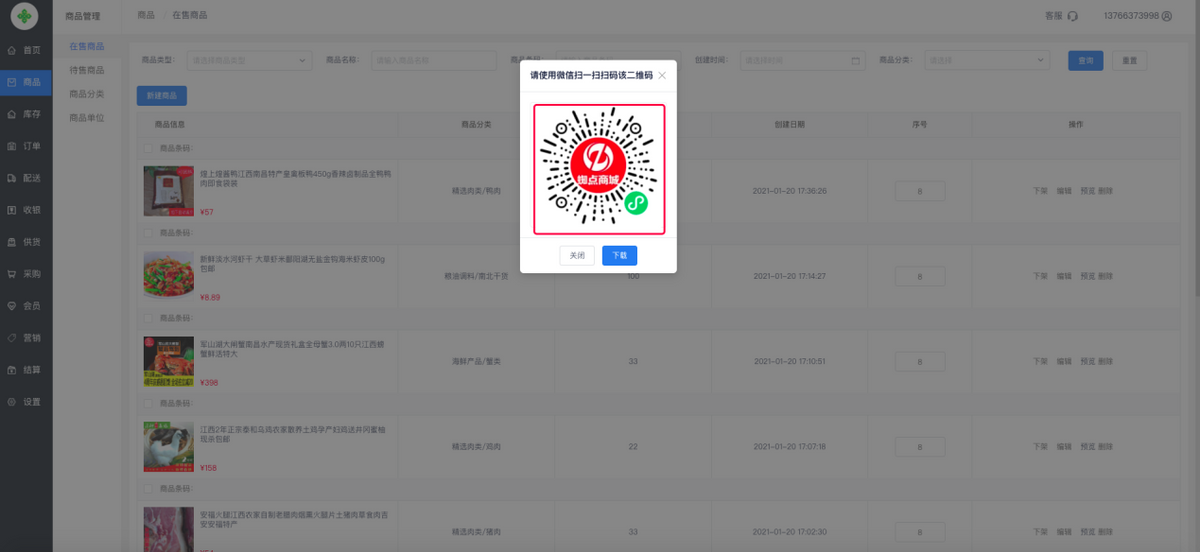Click 下架 for the 军山湖大闸蟹 row

tap(1041, 361)
